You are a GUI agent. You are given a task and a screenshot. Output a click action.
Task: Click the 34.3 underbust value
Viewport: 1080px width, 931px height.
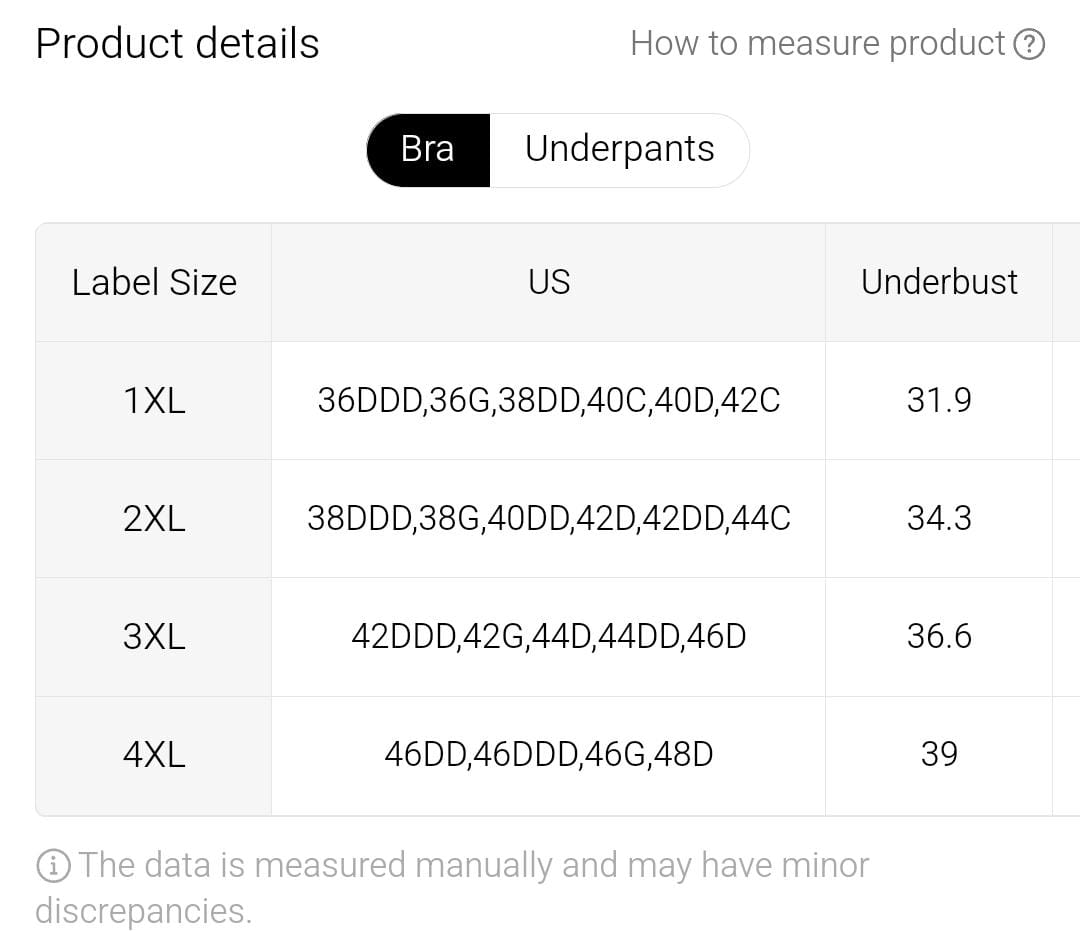pyautogui.click(x=939, y=519)
